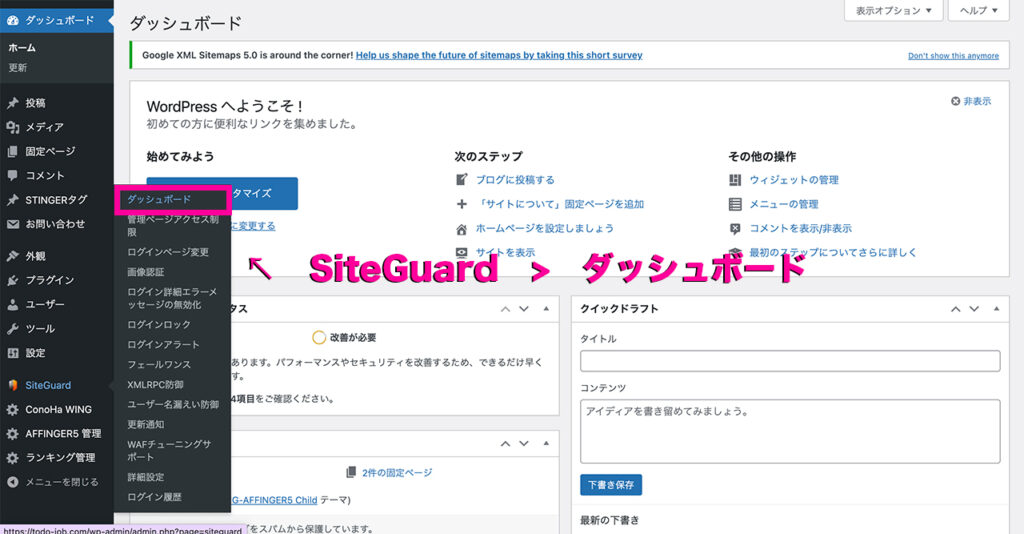Open the ヘルプ dropdown
The image size is (1024, 534).
pos(979,10)
